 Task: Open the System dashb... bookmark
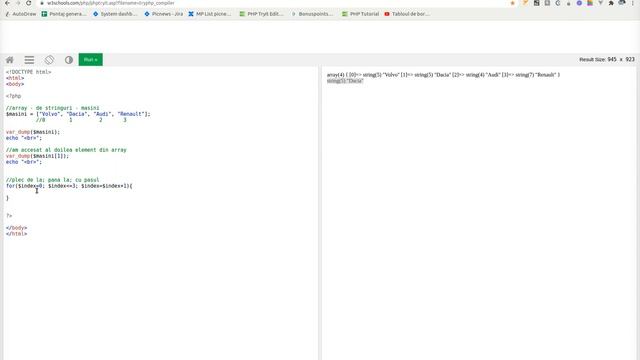point(115,14)
